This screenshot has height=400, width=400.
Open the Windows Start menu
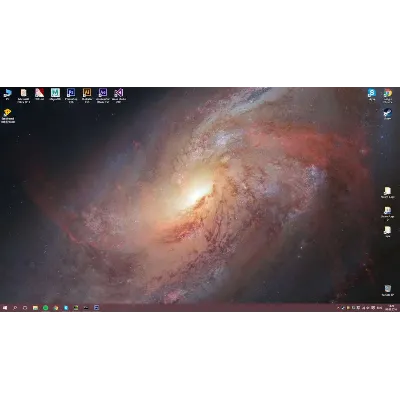tap(5, 308)
